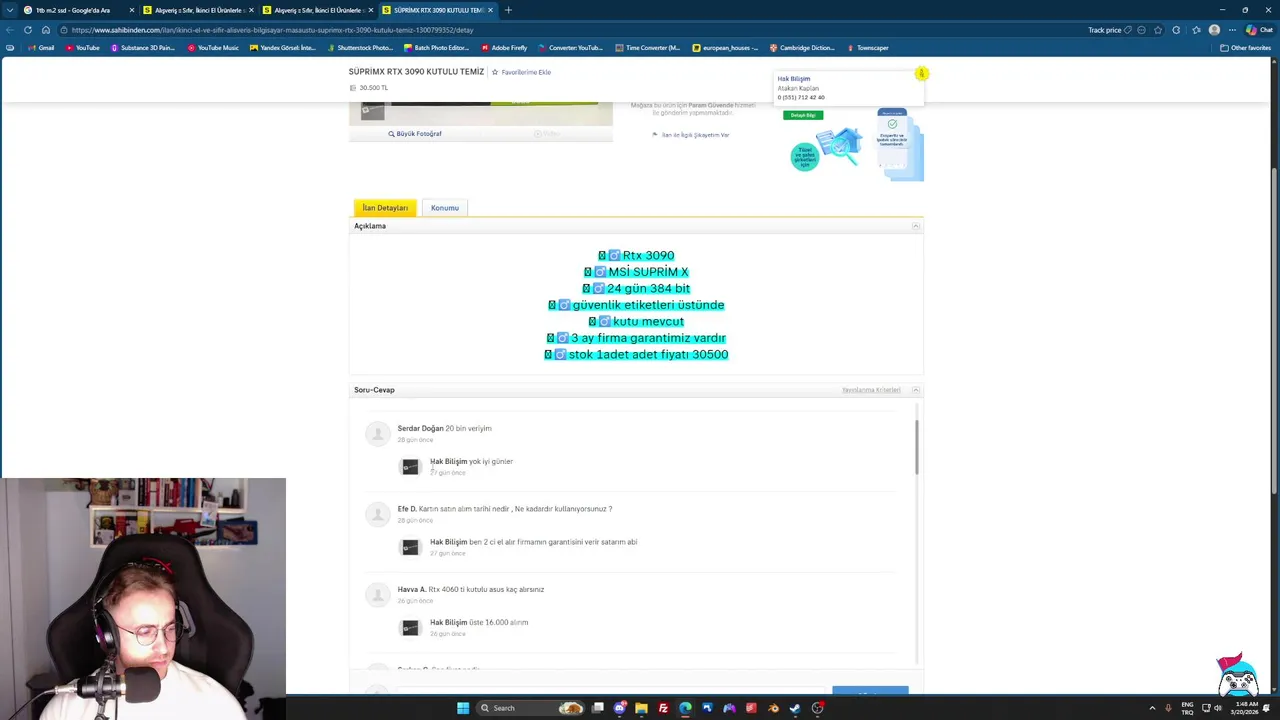The width and height of the screenshot is (1280, 720).
Task: Open Steam from the taskbar
Action: pyautogui.click(x=795, y=708)
